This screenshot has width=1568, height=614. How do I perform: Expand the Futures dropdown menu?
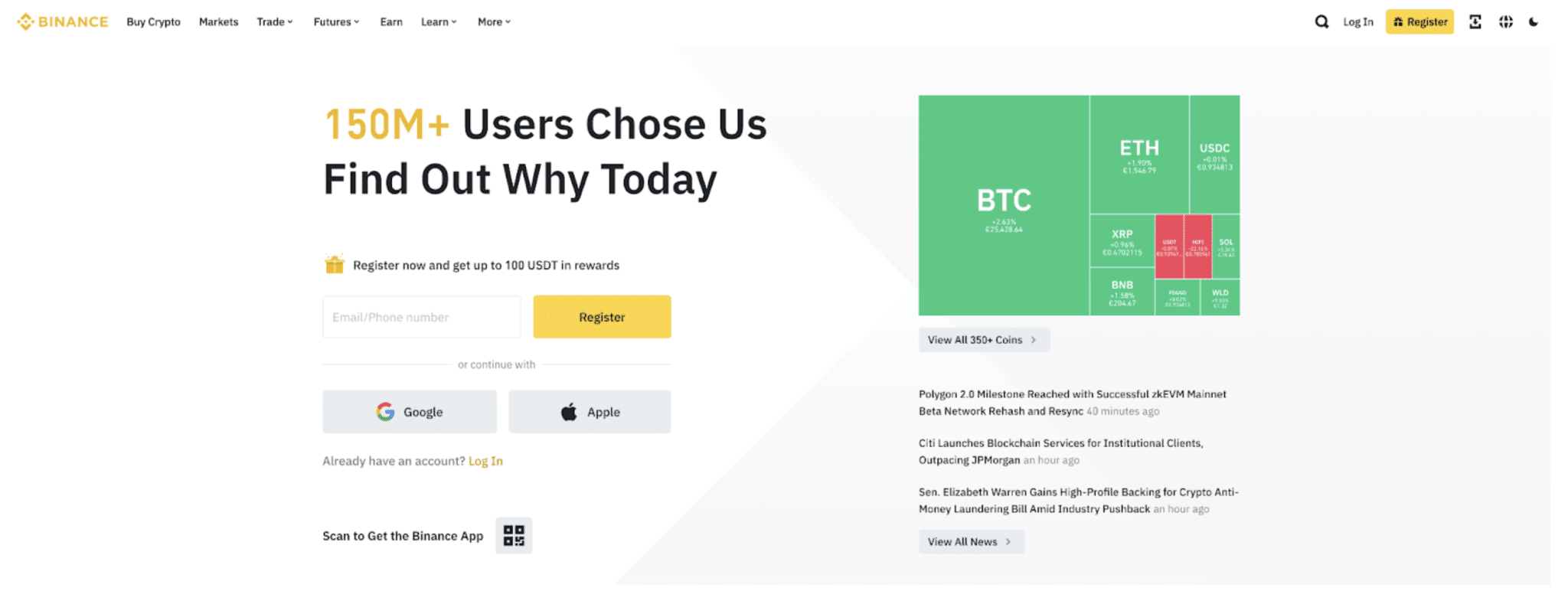click(x=336, y=22)
